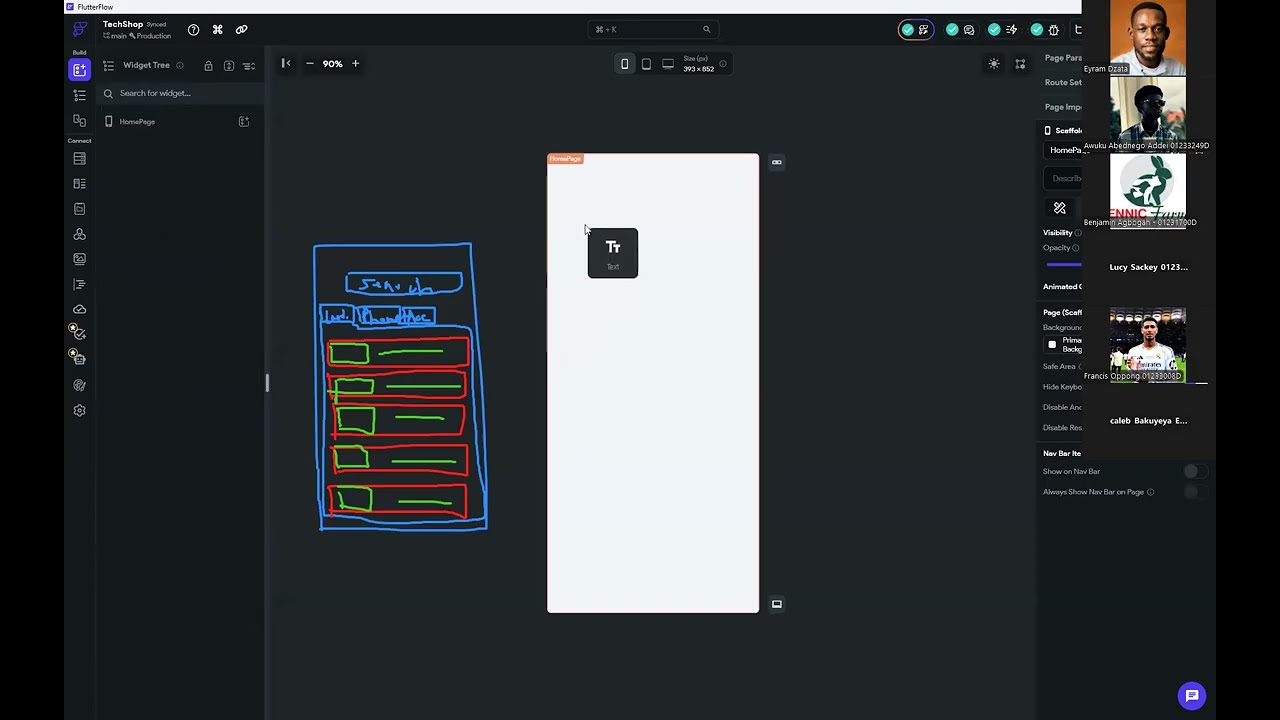Click the lock icon in Widget Tree header
1280x720 pixels.
pyautogui.click(x=208, y=66)
